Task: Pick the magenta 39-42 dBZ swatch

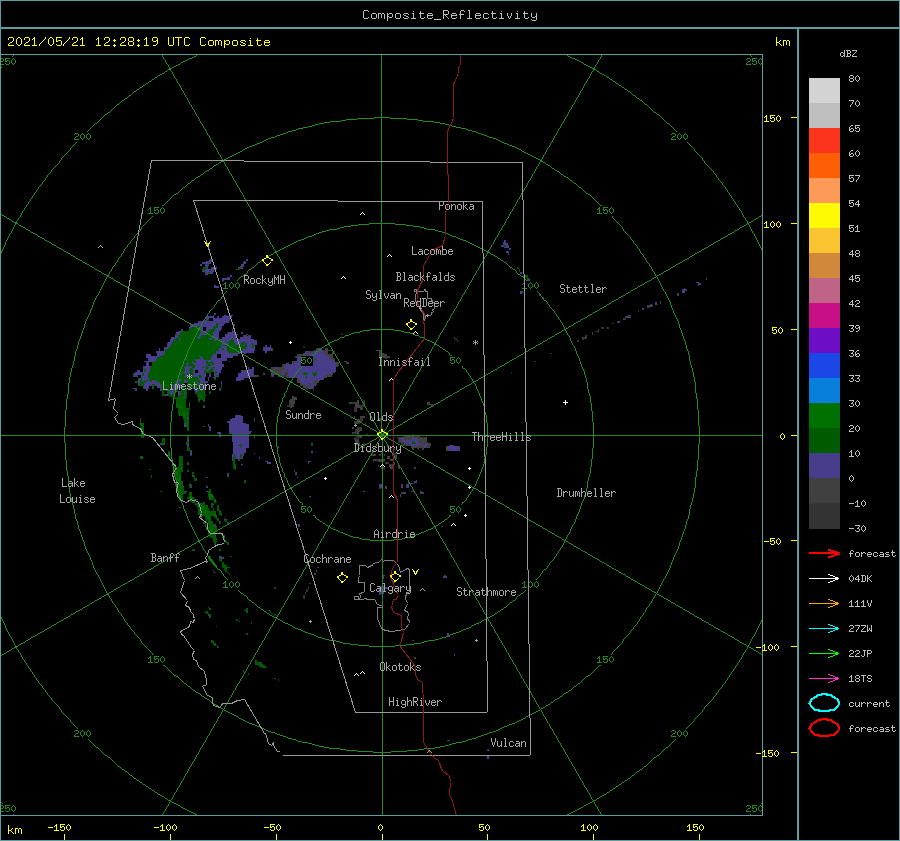Action: (824, 316)
